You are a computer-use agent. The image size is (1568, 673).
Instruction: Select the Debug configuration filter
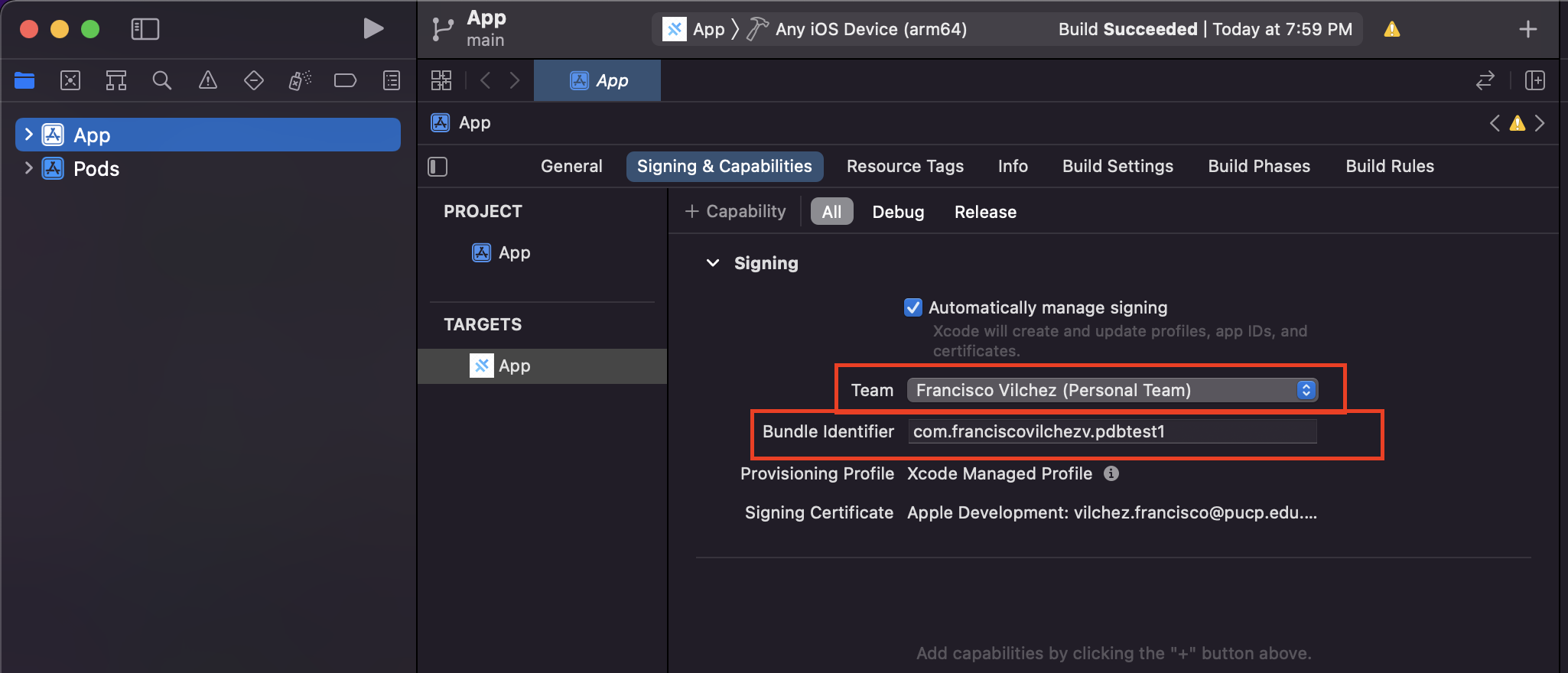click(898, 212)
